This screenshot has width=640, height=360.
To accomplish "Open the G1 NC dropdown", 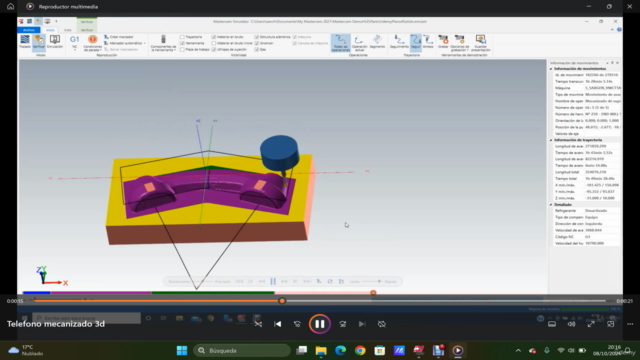I will tap(74, 42).
